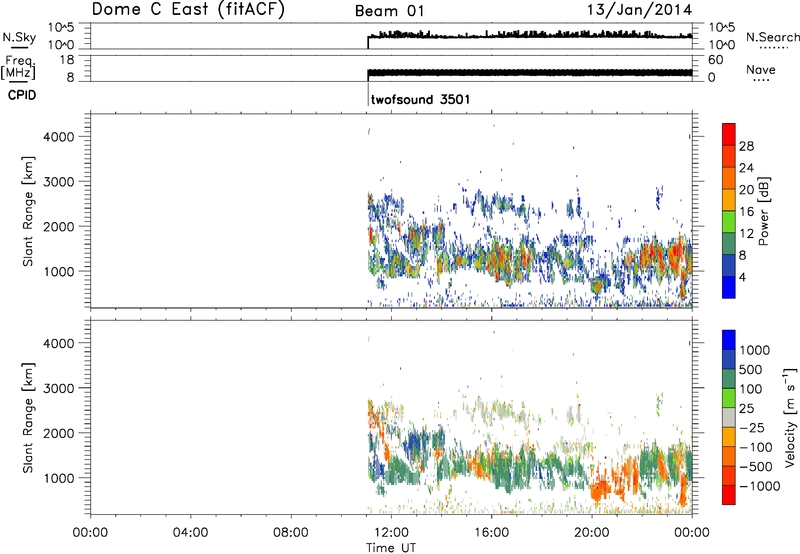
Task: Click the '-1000' velocity color bar value
Action: 759,486
